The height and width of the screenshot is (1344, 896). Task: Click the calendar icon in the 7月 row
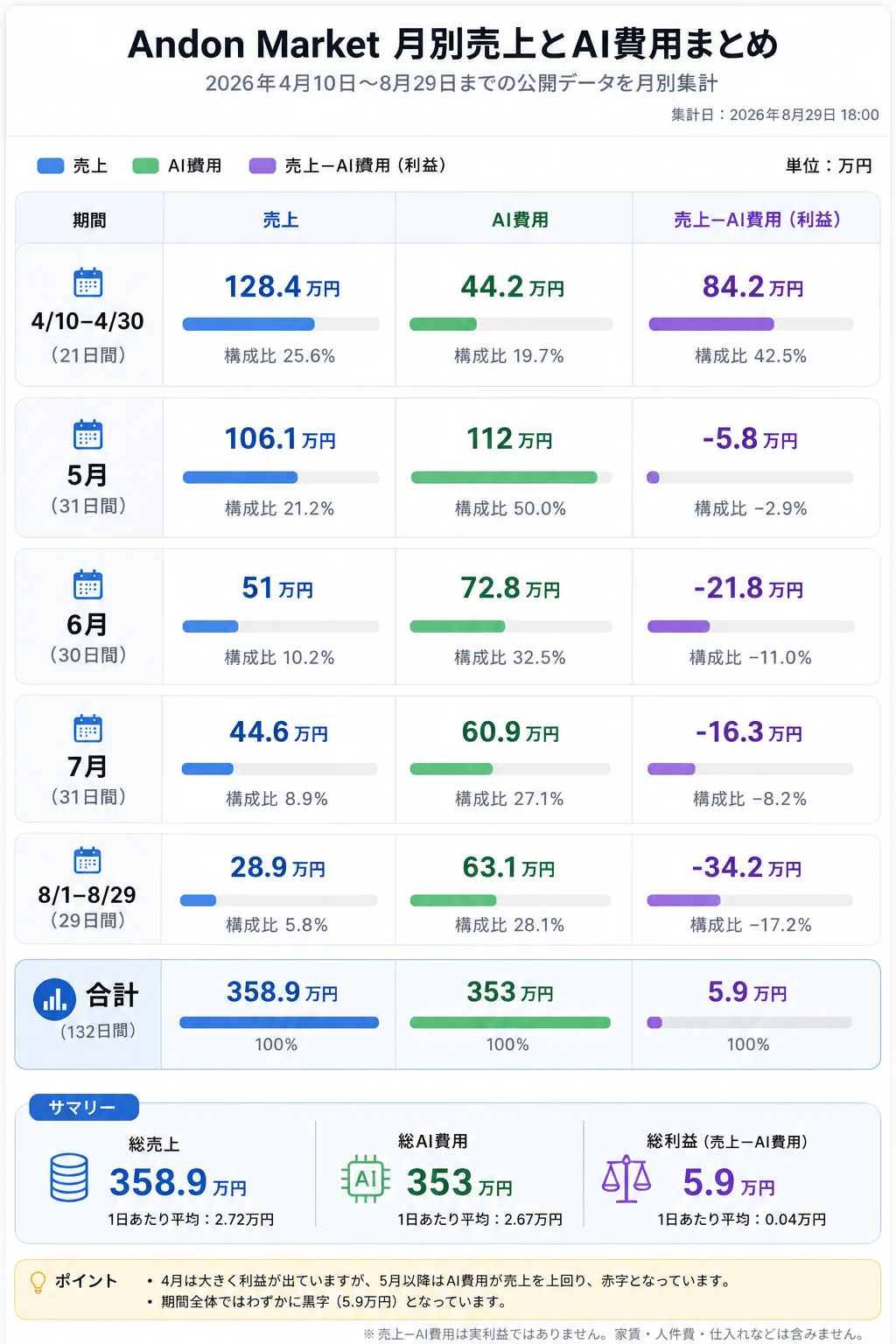pos(88,729)
